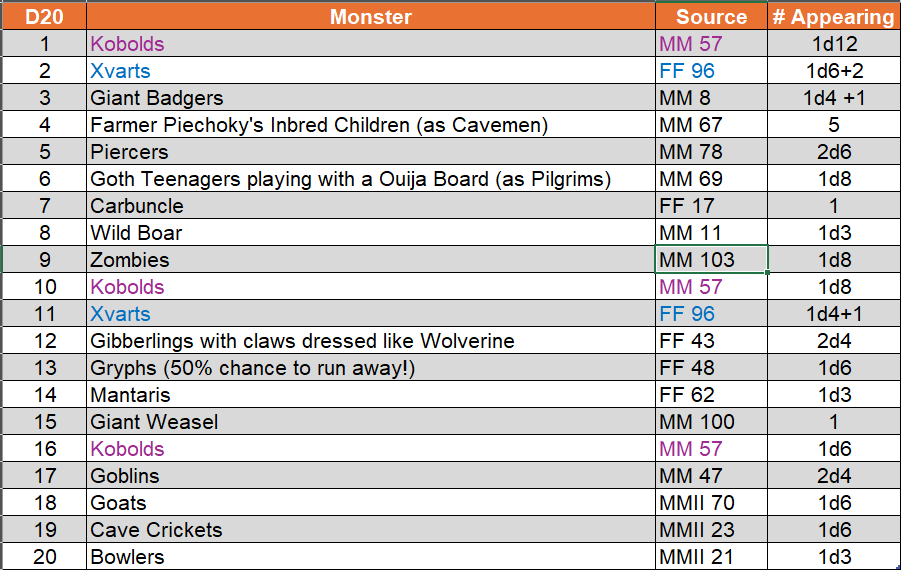Viewport: 901px width, 570px height.
Task: Click the Bowlers cell in row 20
Action: click(371, 557)
